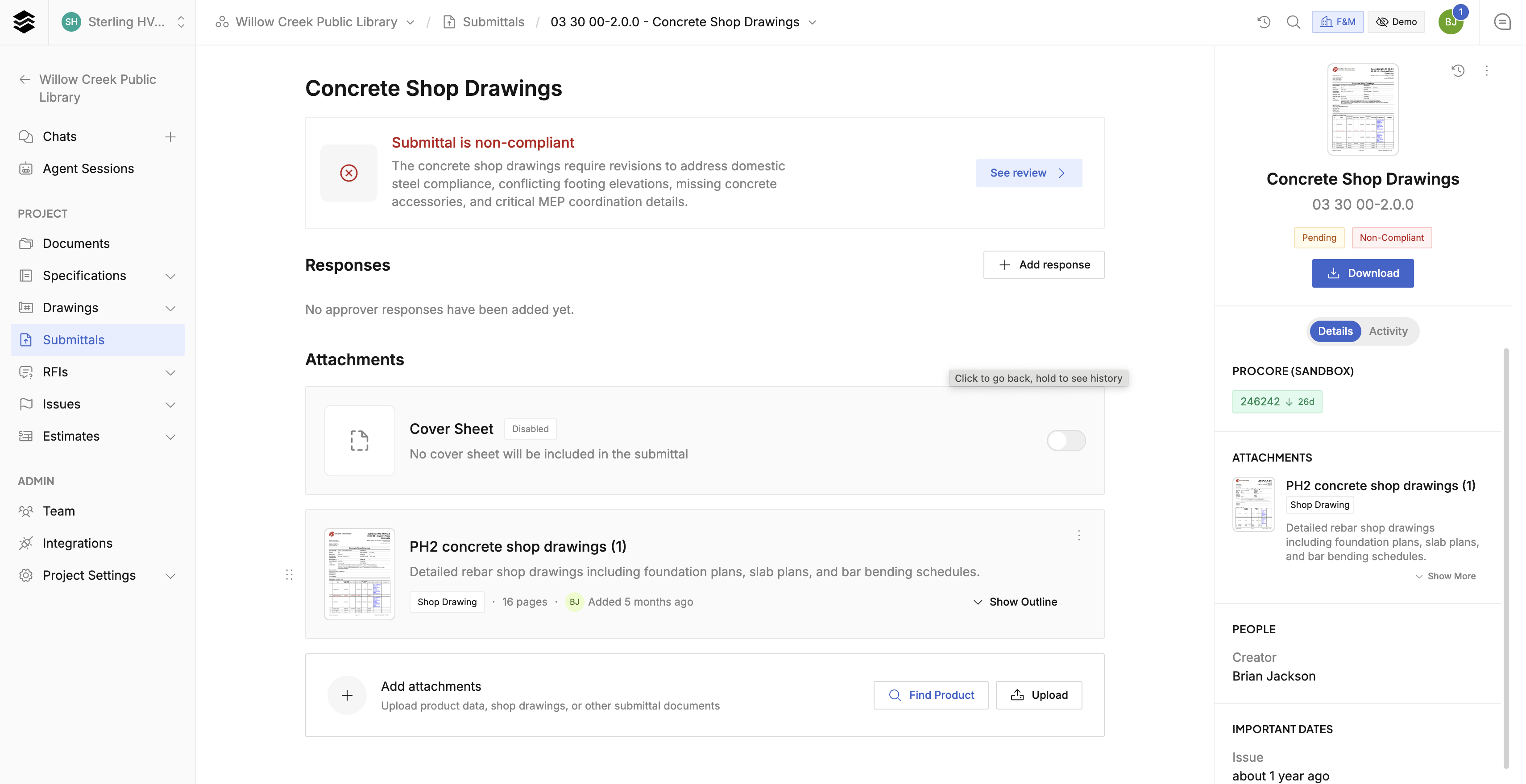The height and width of the screenshot is (784, 1526).
Task: Expand the Drawings sidebar section
Action: [170, 308]
